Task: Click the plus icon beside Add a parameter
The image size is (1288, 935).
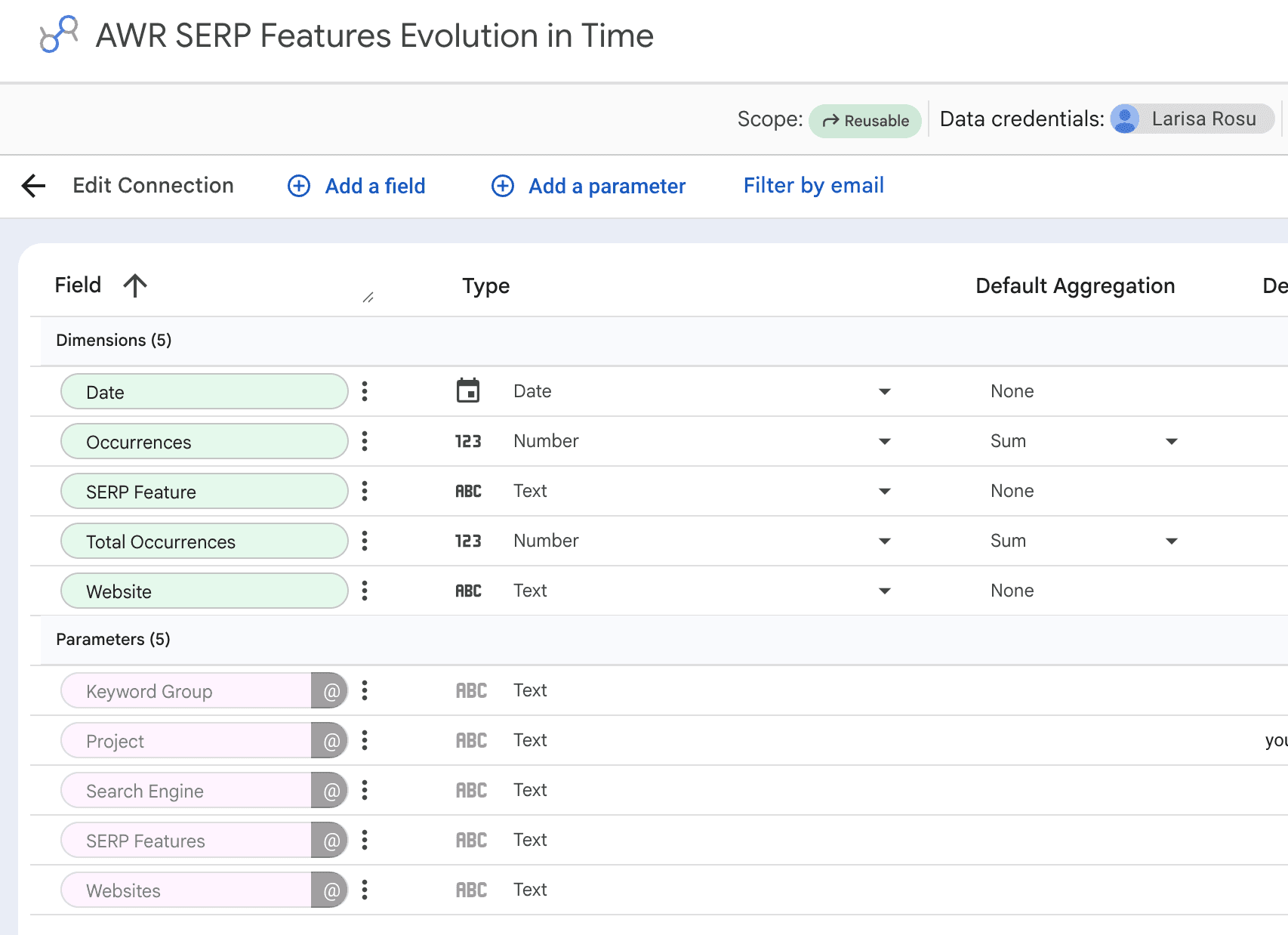Action: point(503,186)
